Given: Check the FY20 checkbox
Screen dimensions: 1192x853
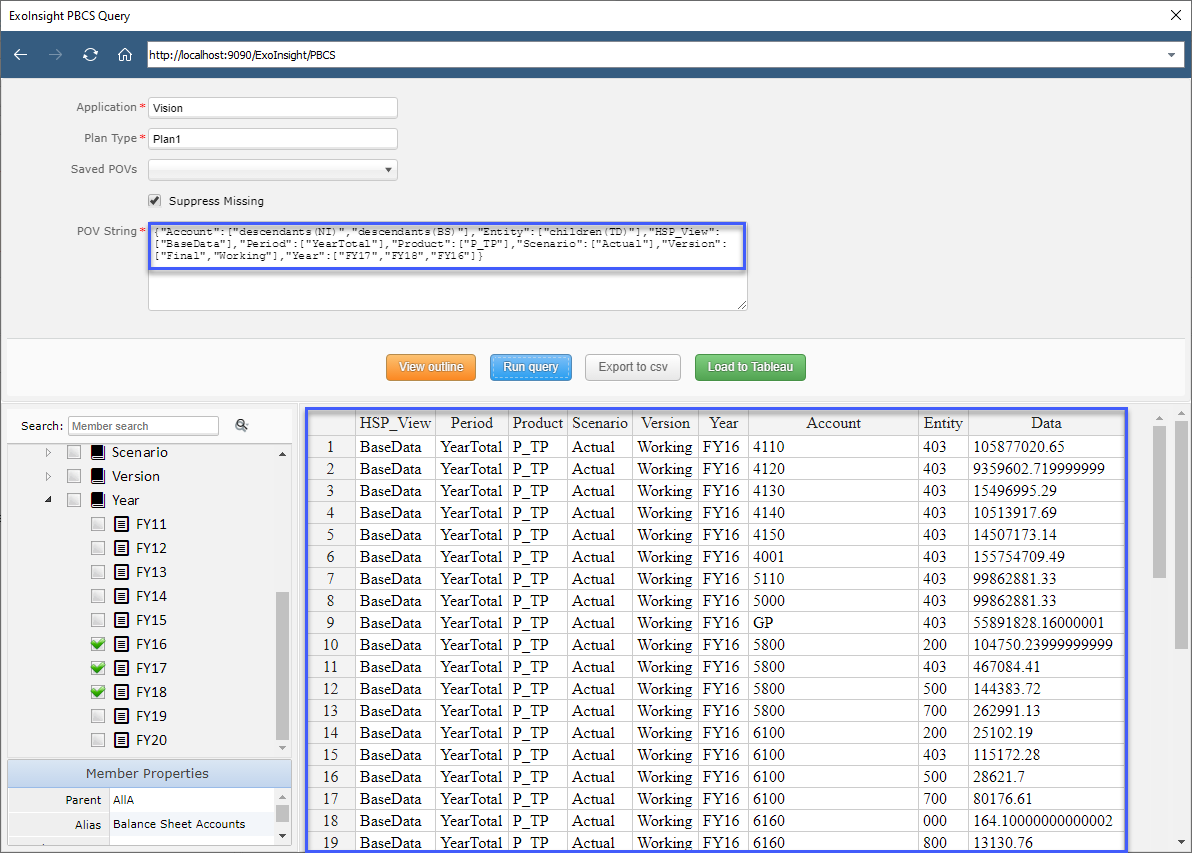Looking at the screenshot, I should point(98,740).
